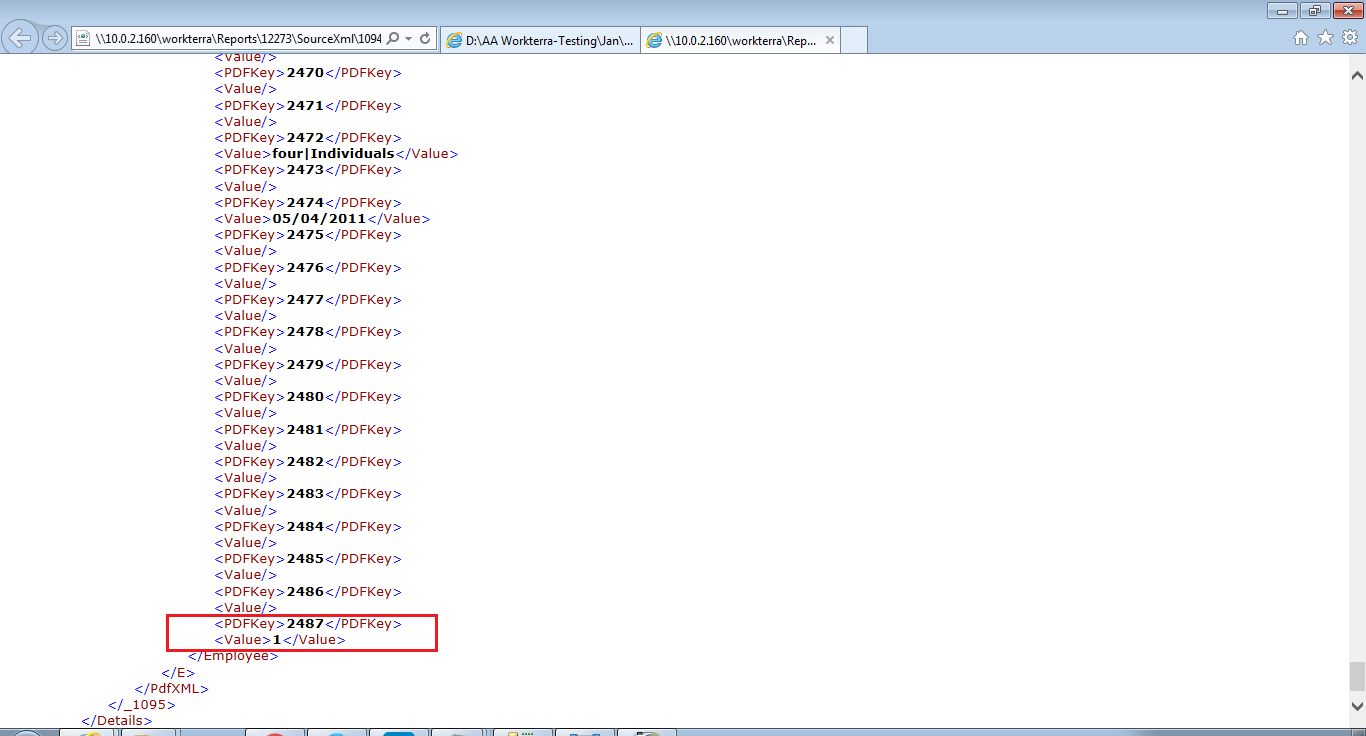Click the browser Back arrow button
The width and height of the screenshot is (1366, 736).
20,38
